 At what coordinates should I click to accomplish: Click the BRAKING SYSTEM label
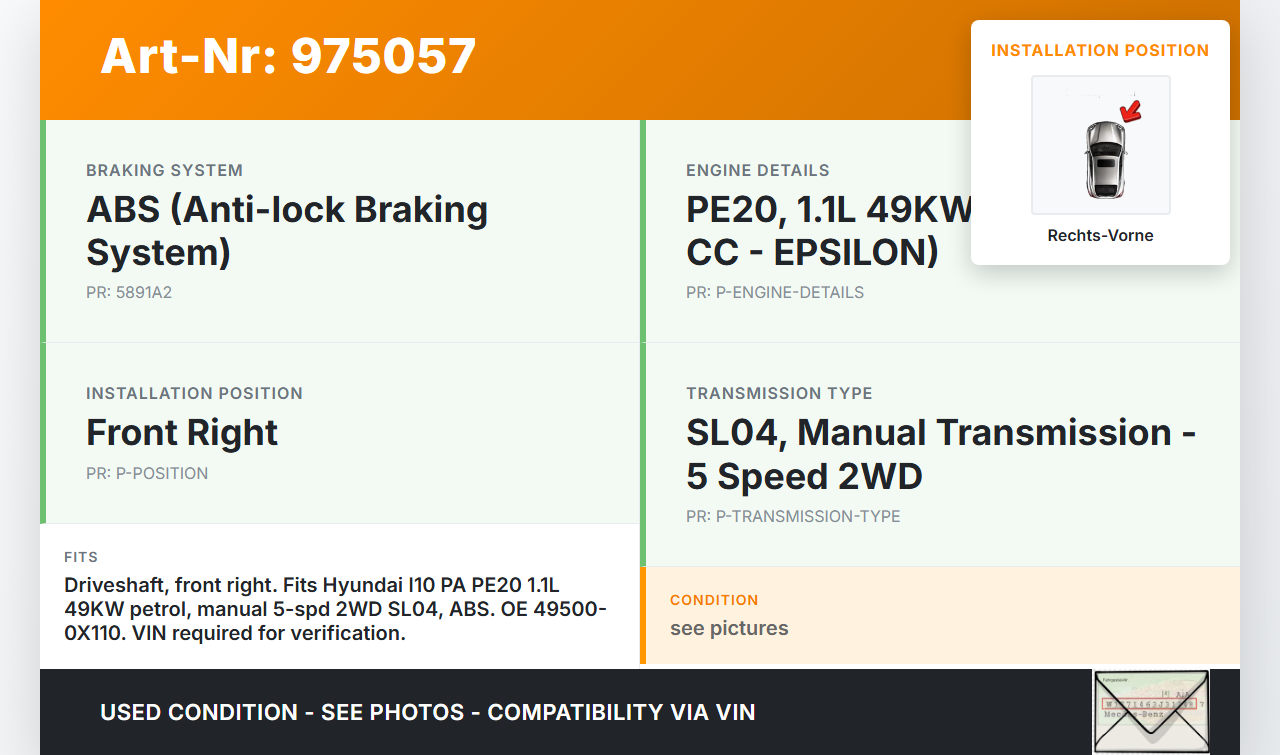point(164,170)
